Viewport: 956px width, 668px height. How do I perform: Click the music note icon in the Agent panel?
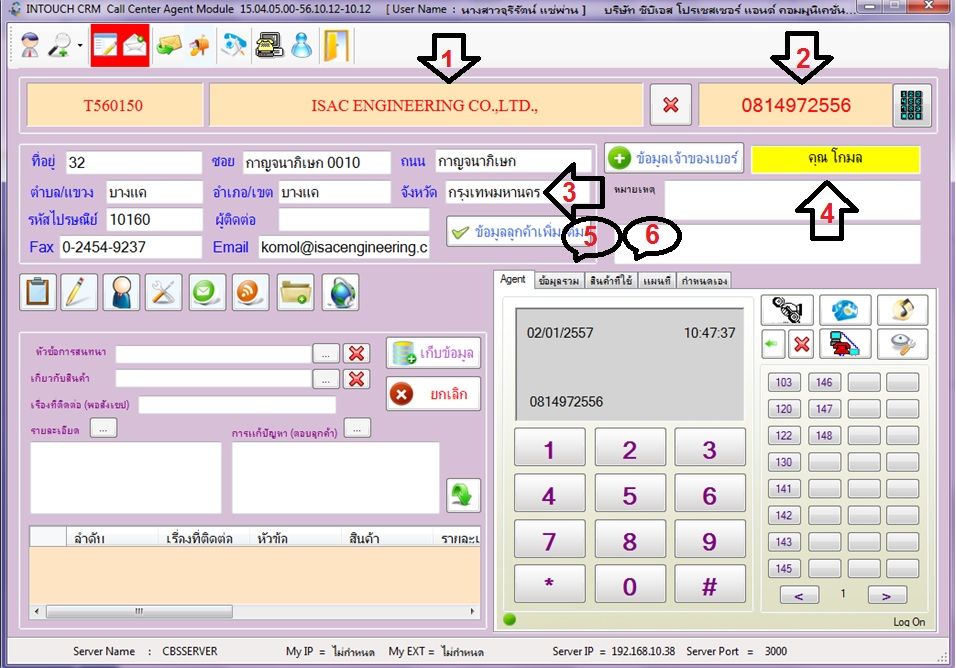[903, 311]
